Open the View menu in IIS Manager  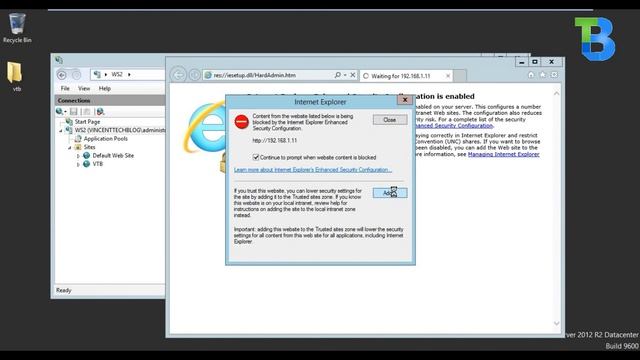click(x=84, y=88)
